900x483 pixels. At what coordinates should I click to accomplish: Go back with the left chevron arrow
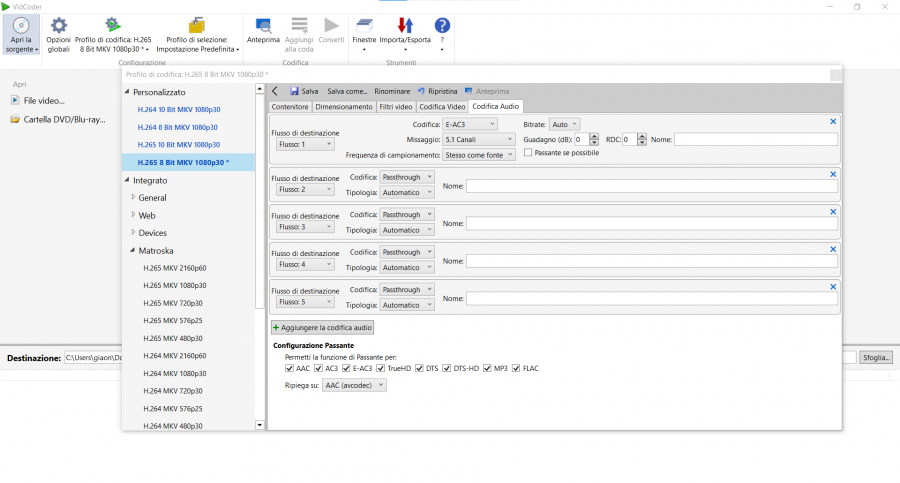(x=275, y=91)
